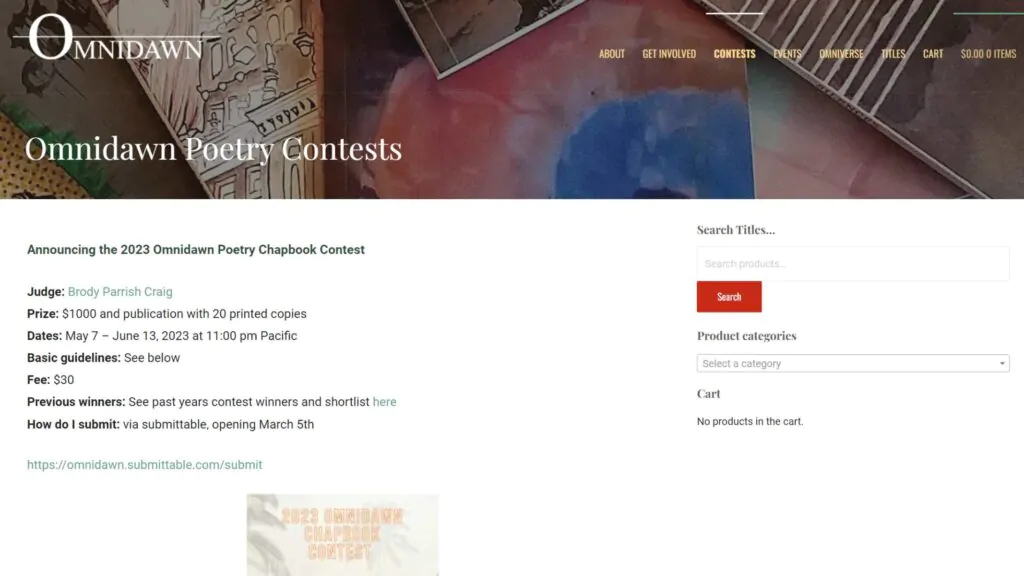
Task: Open the Events menu item
Action: point(787,54)
